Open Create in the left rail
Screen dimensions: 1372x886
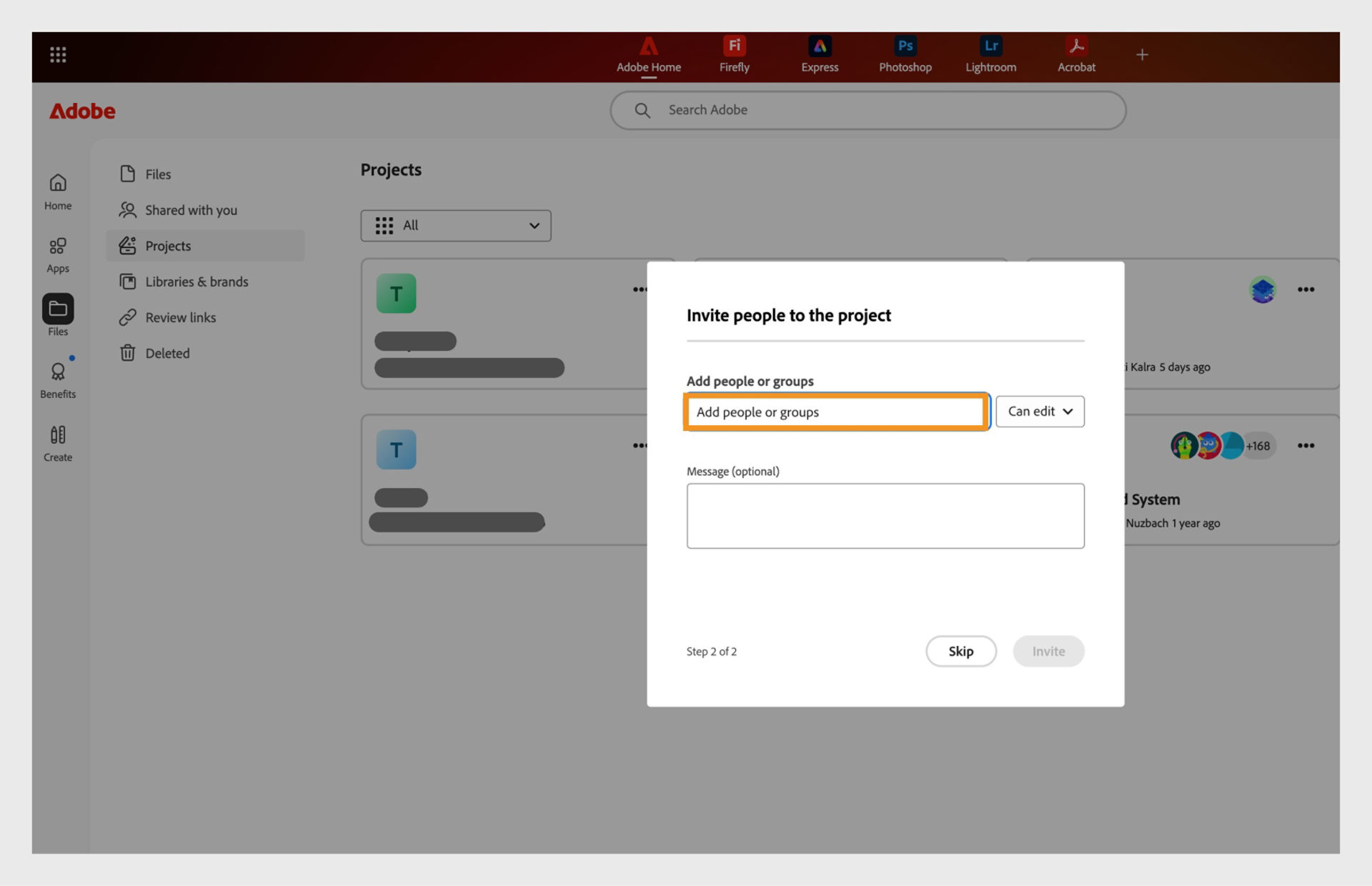[x=58, y=443]
